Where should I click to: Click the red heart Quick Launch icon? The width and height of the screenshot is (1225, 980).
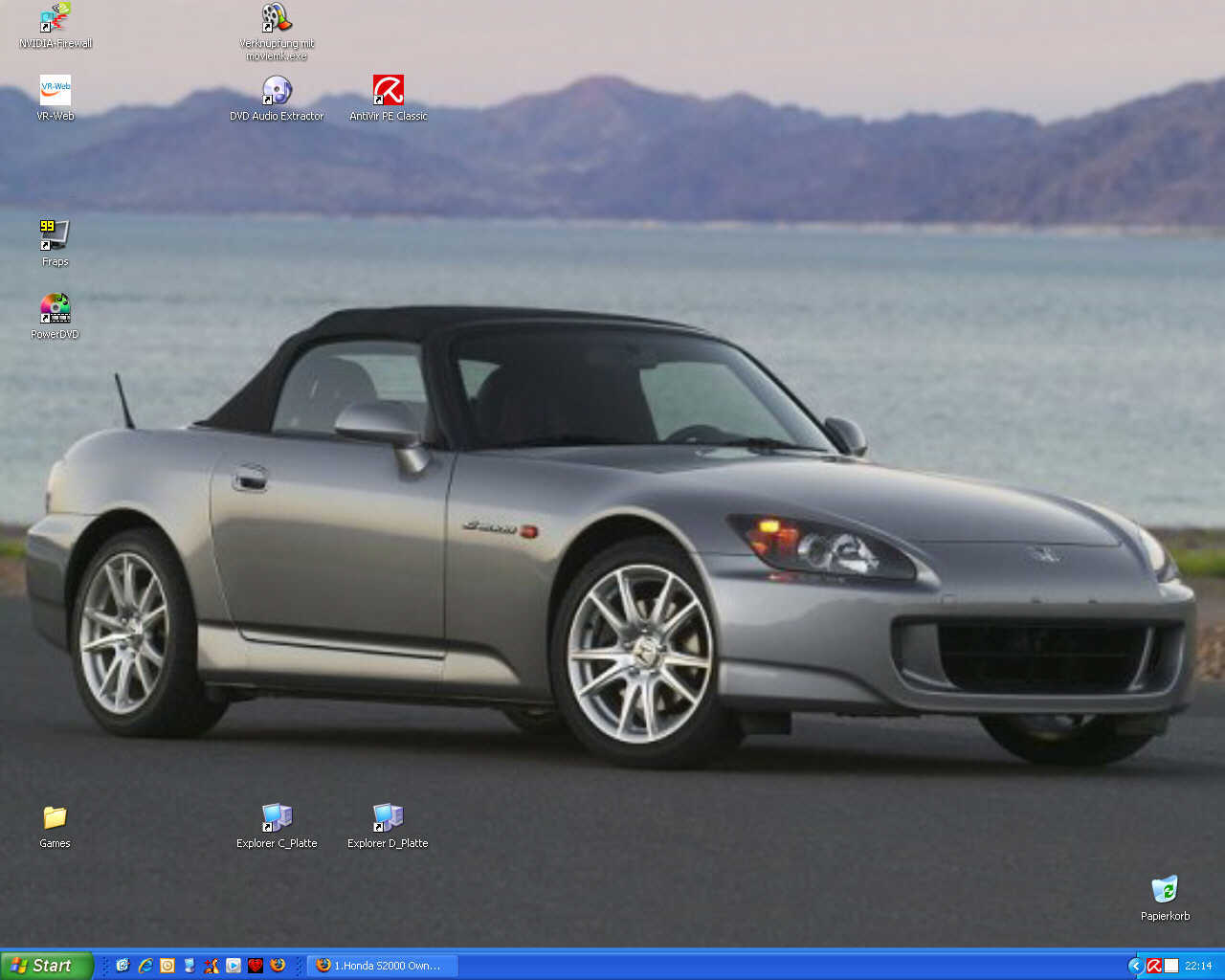coord(256,966)
